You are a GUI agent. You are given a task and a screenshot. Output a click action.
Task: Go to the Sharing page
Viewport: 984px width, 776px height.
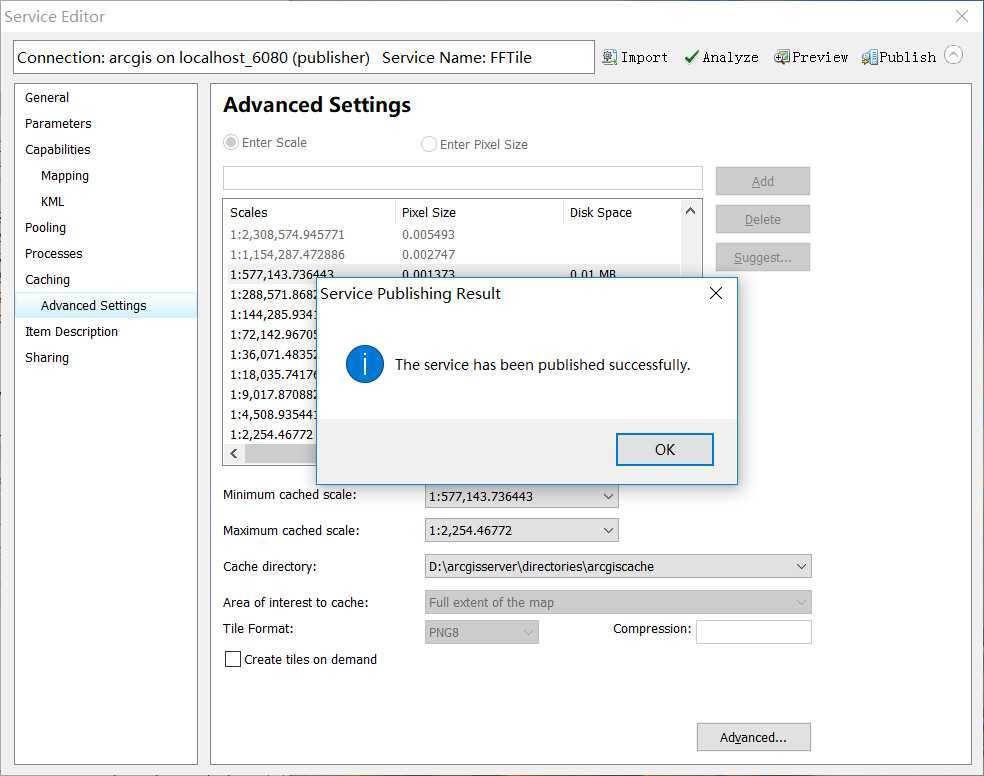47,358
